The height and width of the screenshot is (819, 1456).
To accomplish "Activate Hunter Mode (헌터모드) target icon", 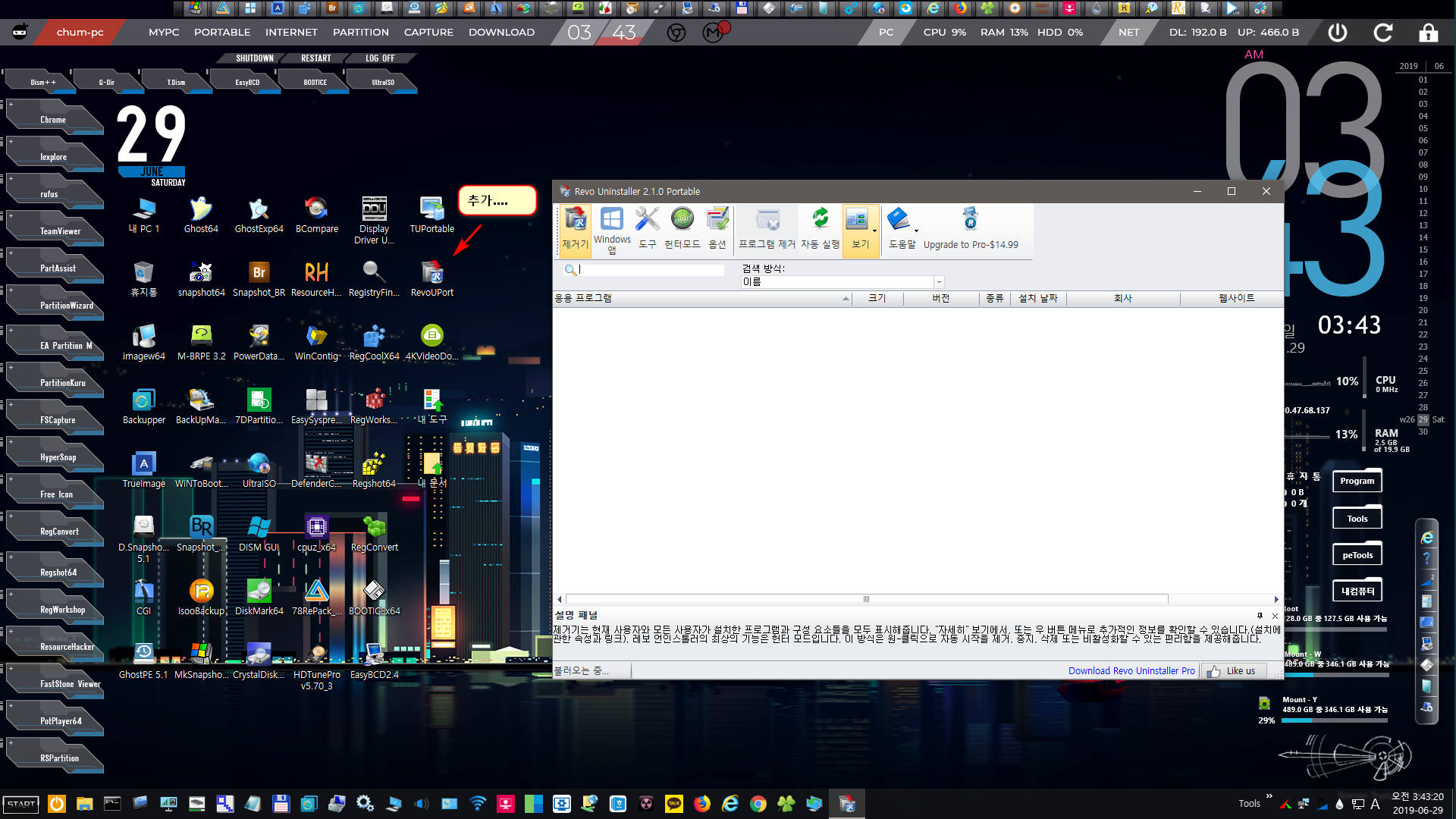I will pos(682,229).
